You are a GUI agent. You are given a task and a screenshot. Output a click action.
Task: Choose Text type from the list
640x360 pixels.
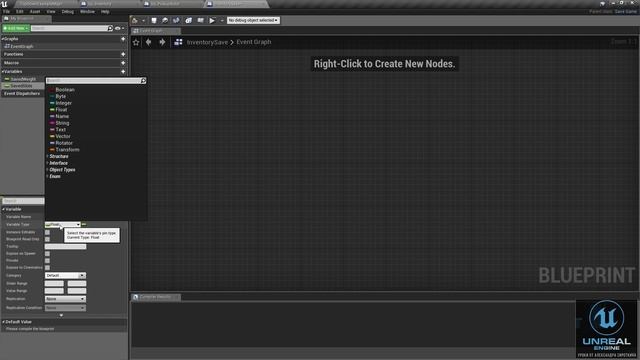point(61,130)
